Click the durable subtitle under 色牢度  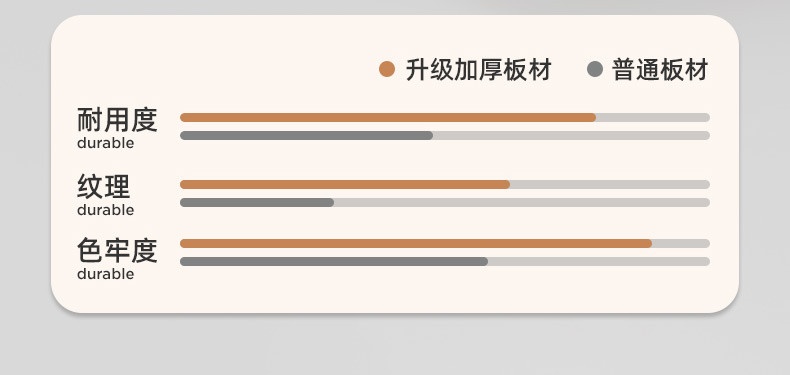(x=105, y=274)
